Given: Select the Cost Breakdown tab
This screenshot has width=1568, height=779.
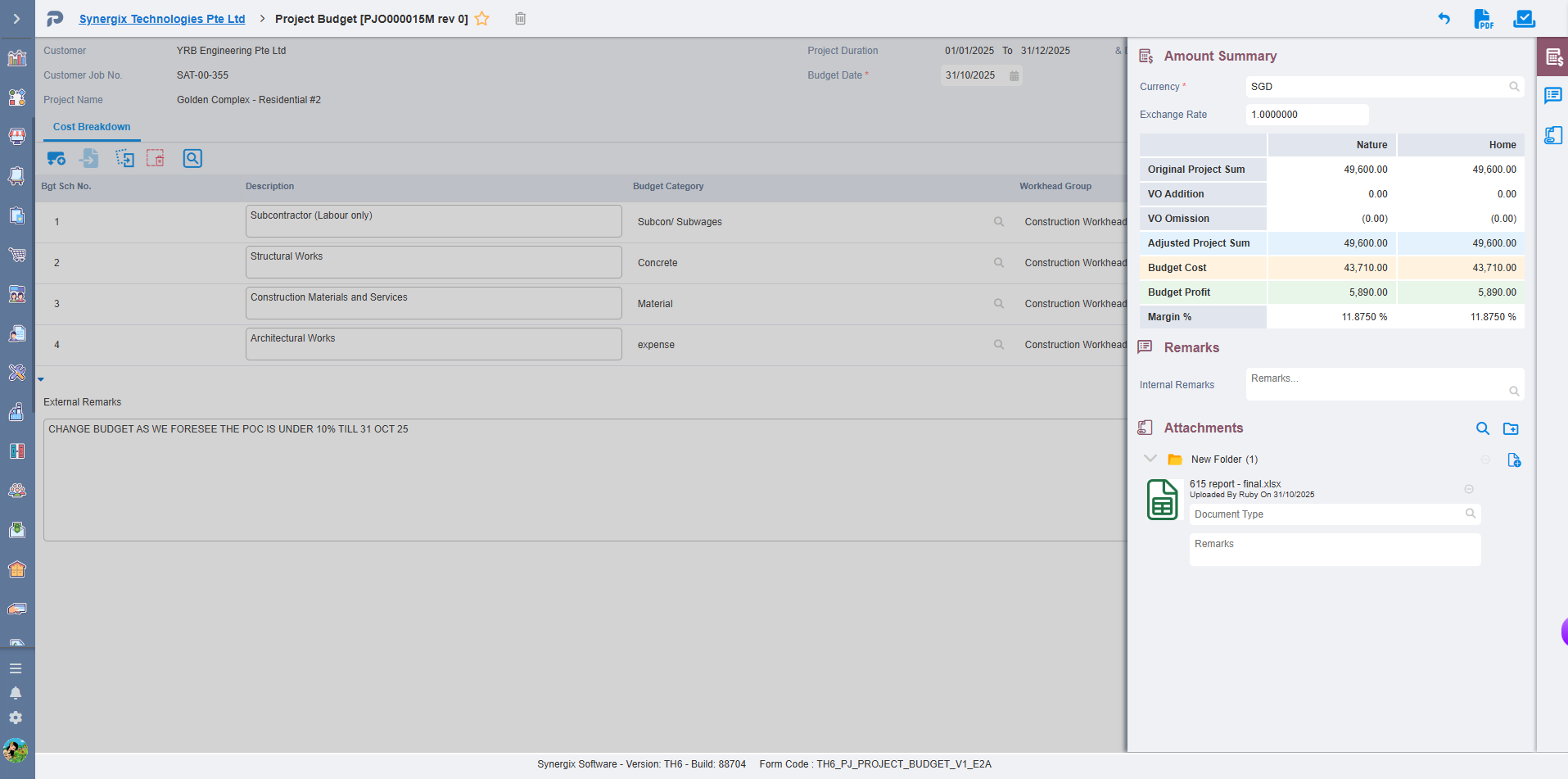Looking at the screenshot, I should (x=92, y=127).
